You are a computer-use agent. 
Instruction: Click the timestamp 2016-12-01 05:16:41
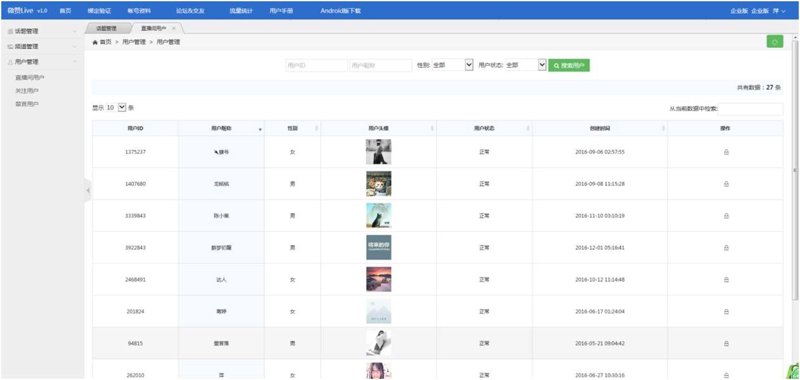tap(600, 247)
